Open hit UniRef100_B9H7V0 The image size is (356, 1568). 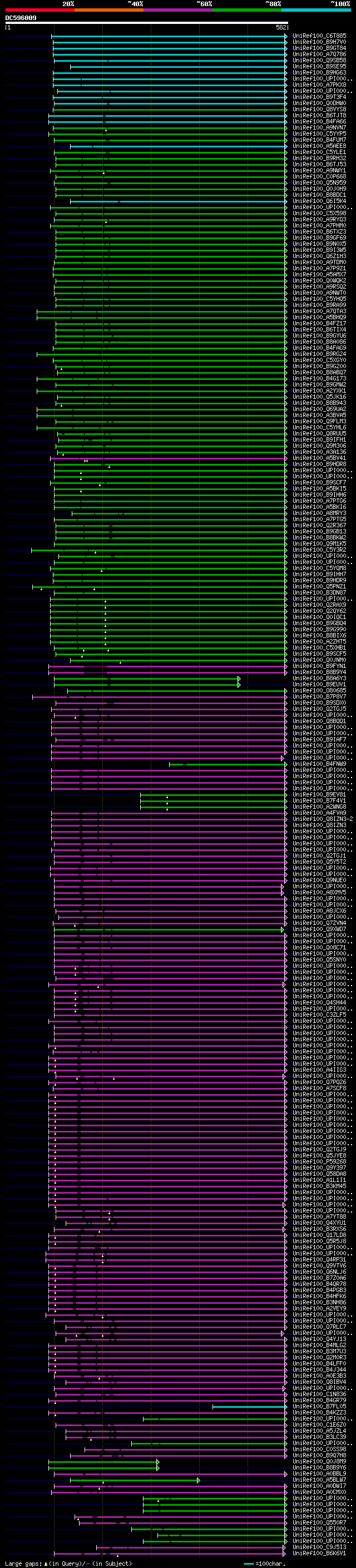(319, 42)
